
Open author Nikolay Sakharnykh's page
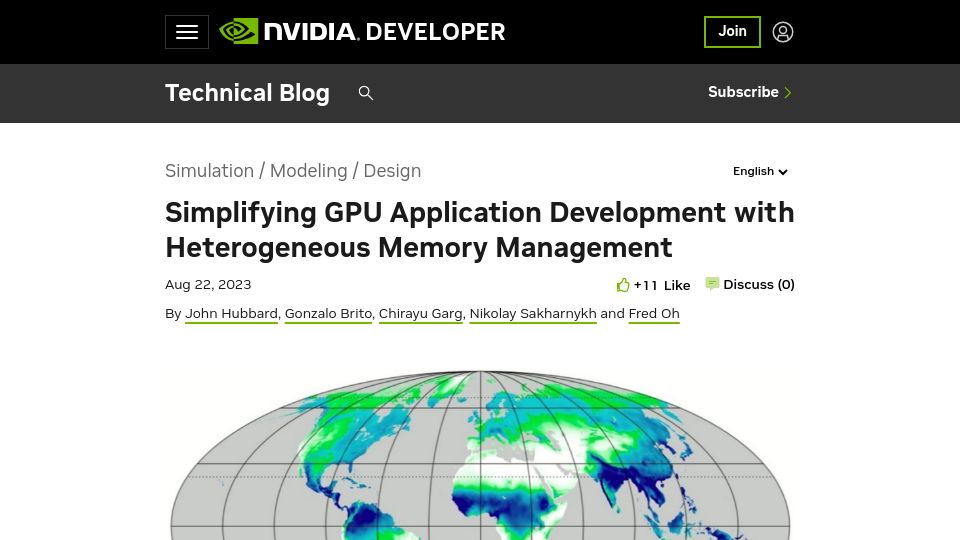click(533, 313)
